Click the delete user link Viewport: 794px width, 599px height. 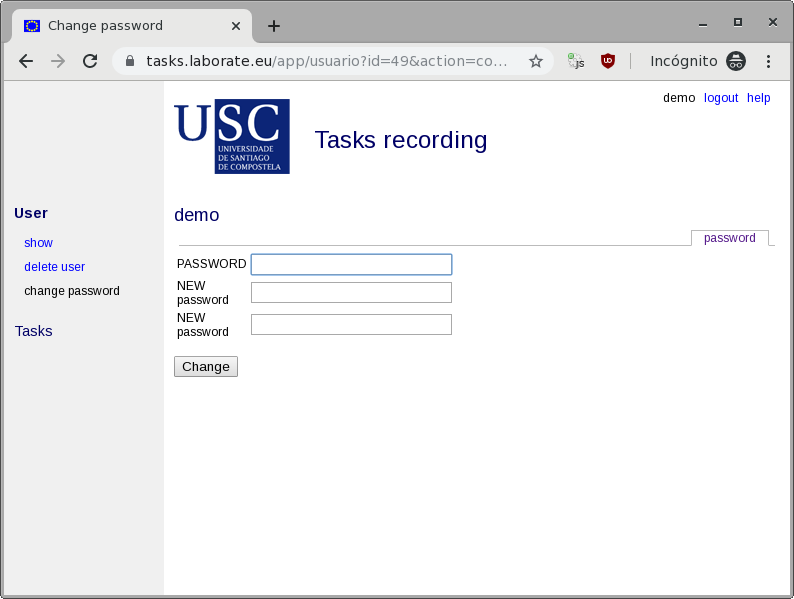coord(54,267)
